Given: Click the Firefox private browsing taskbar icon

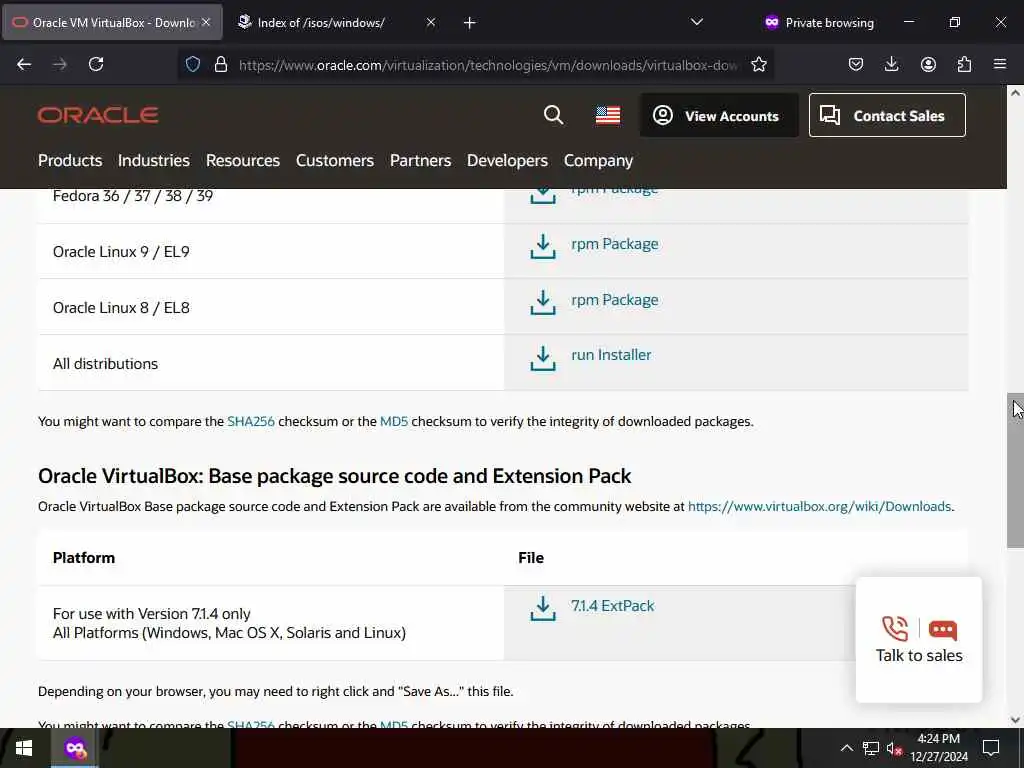Looking at the screenshot, I should point(74,748).
